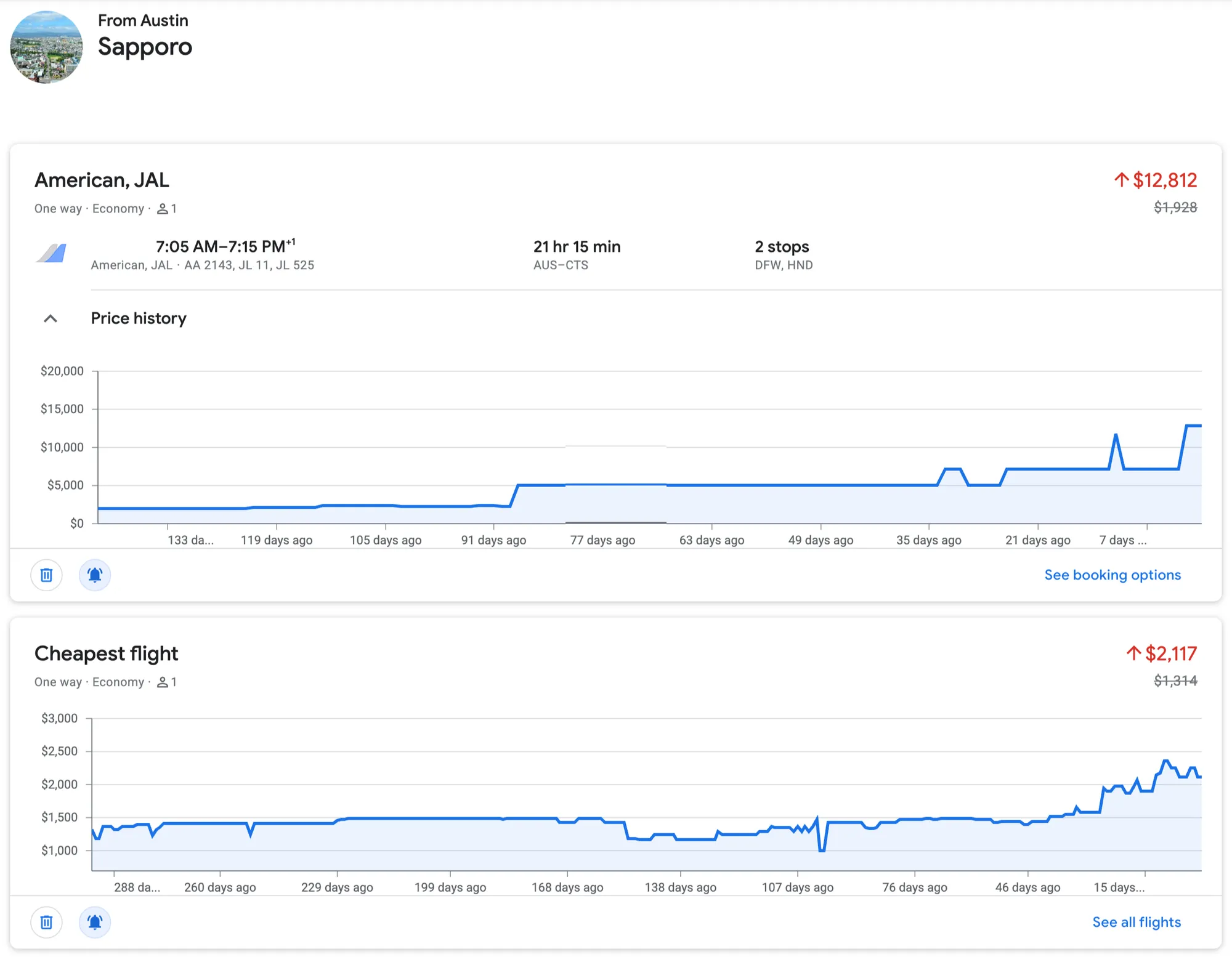The height and width of the screenshot is (962, 1232).
Task: Click the 35 days ago axis label
Action: (x=929, y=540)
